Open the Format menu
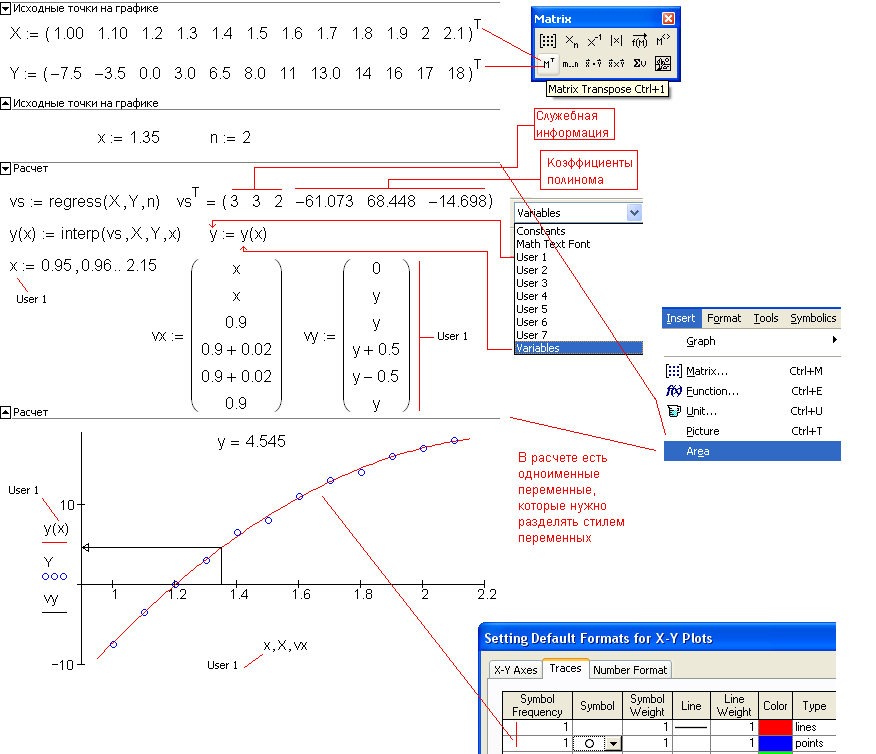Image resolution: width=876 pixels, height=754 pixels. [724, 318]
